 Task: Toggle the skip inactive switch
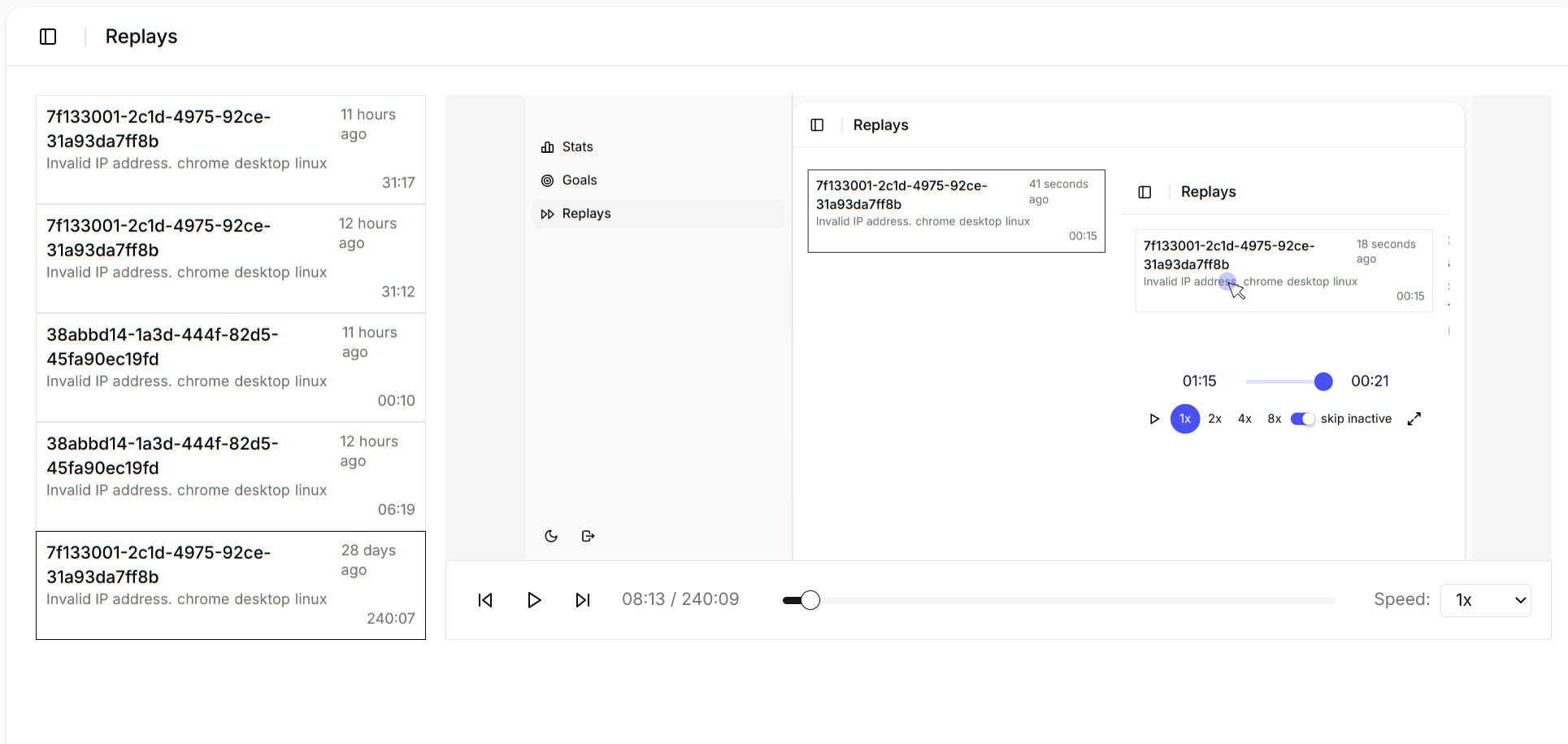[x=1302, y=419]
